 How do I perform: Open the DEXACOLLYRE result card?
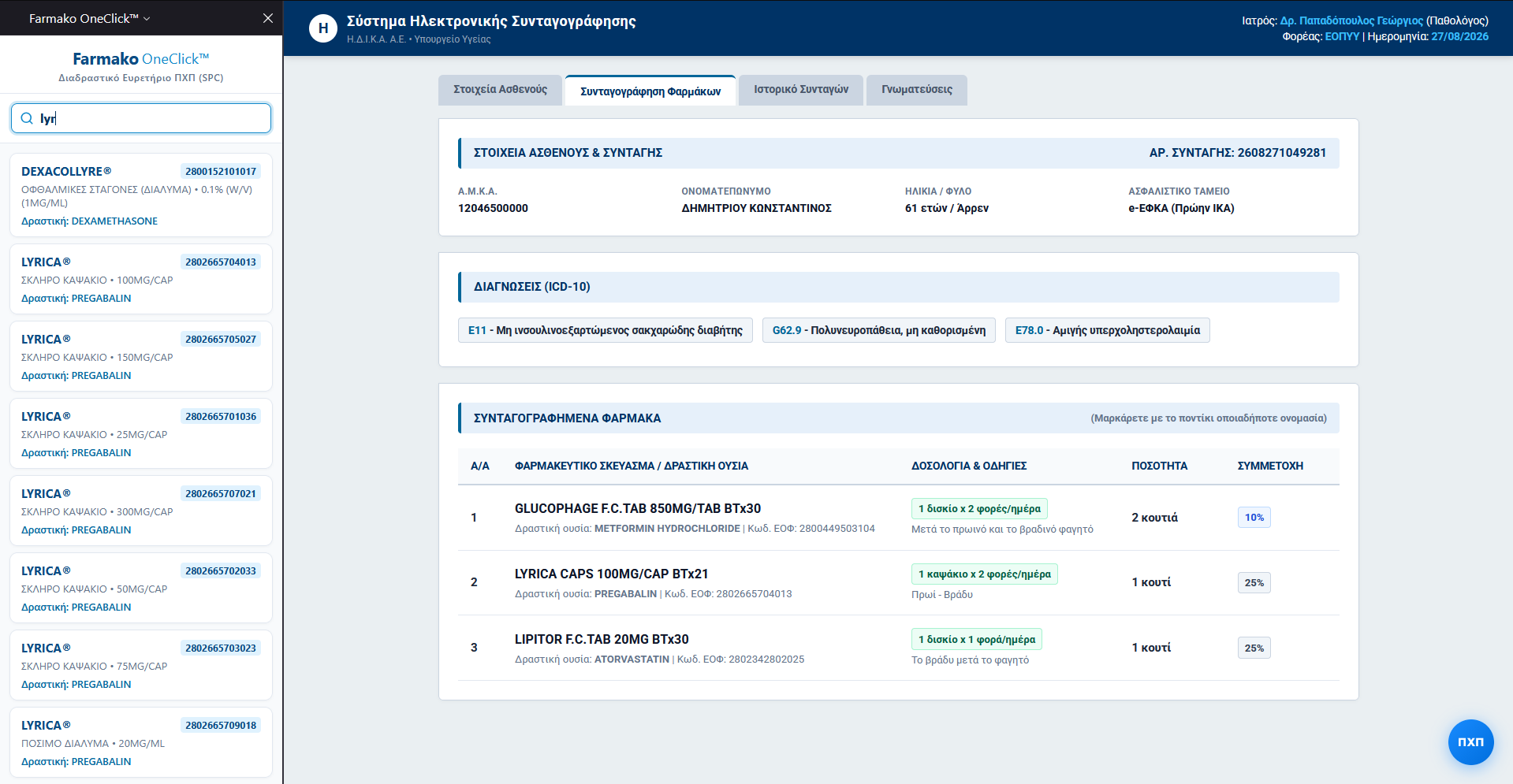(x=141, y=195)
